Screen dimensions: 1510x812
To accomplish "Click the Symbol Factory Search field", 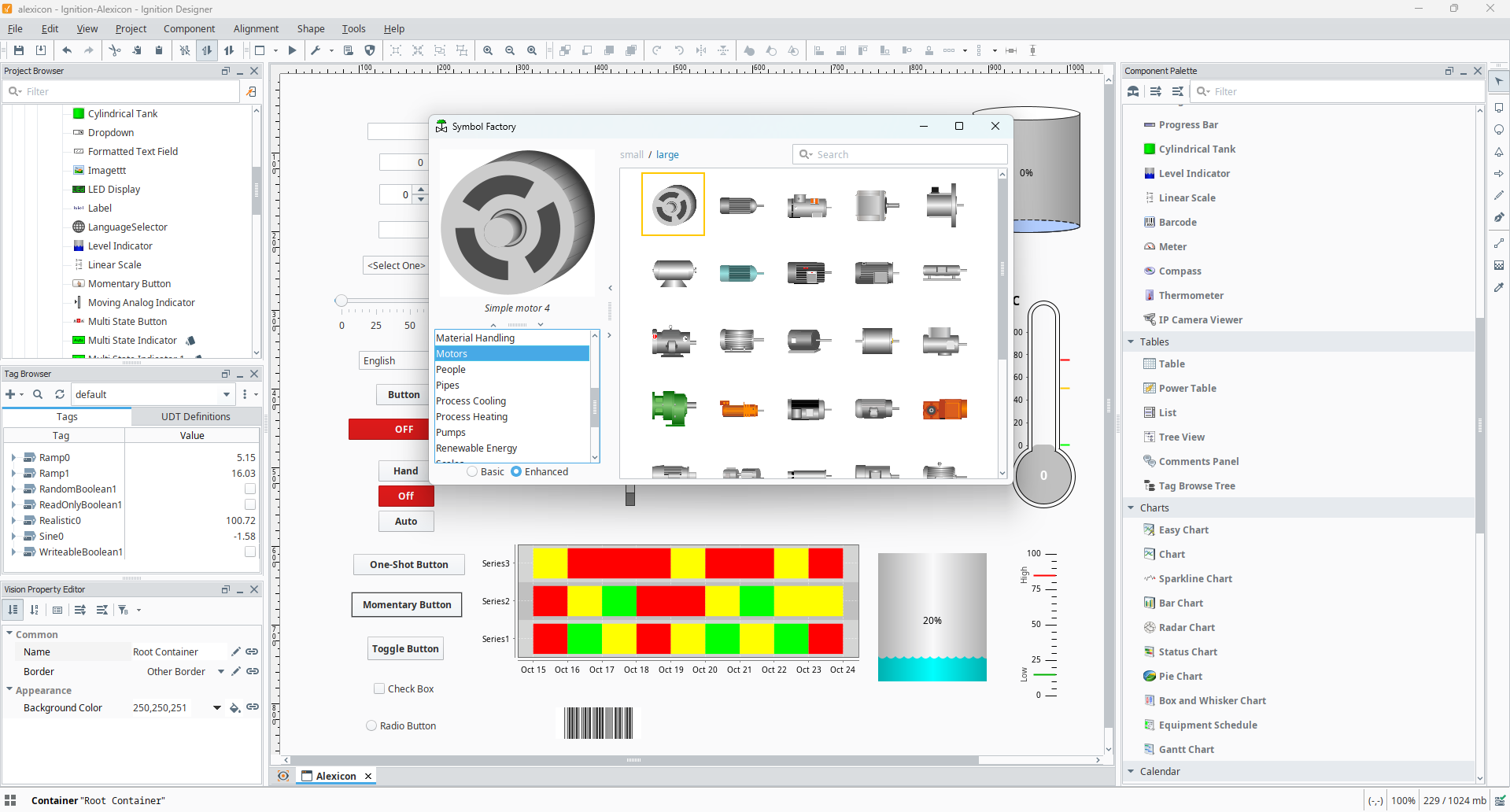I will pyautogui.click(x=900, y=154).
